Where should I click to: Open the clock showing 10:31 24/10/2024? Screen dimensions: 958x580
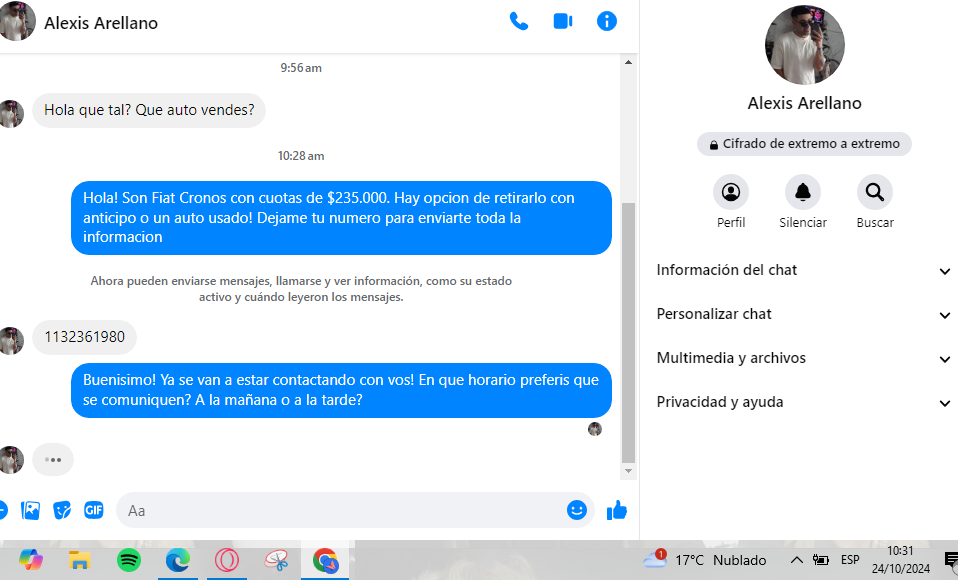[x=901, y=560]
